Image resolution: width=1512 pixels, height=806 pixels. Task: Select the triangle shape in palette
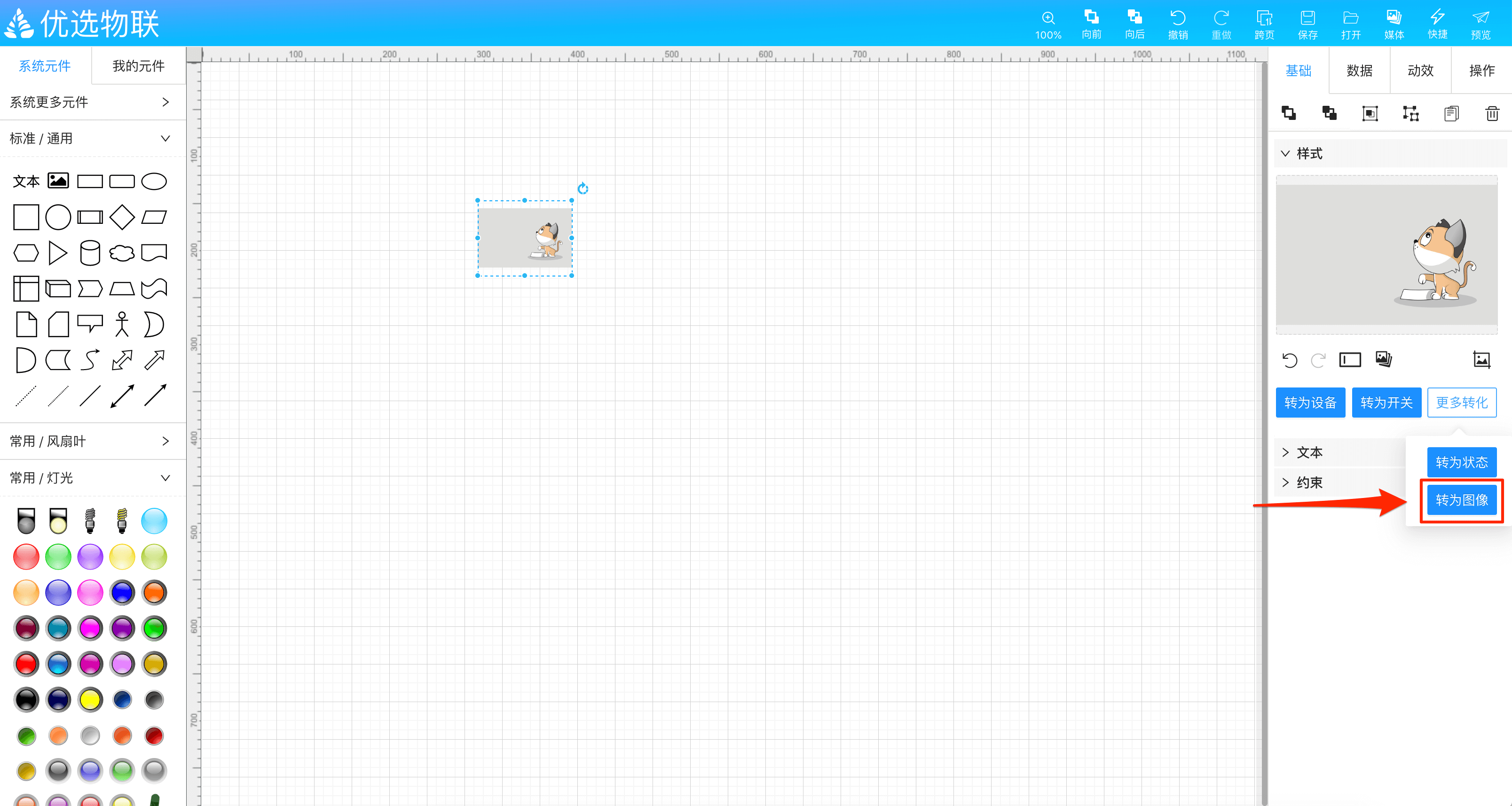pyautogui.click(x=57, y=253)
